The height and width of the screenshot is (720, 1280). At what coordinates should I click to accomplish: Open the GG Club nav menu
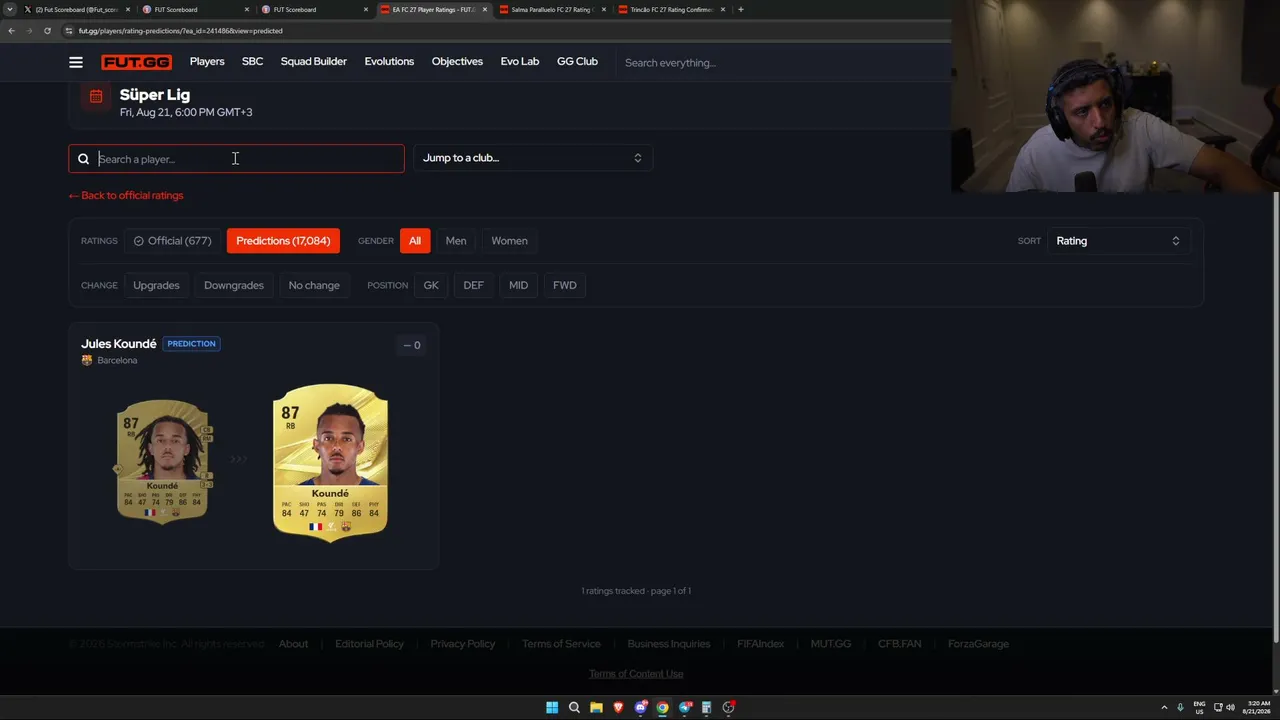click(x=577, y=62)
